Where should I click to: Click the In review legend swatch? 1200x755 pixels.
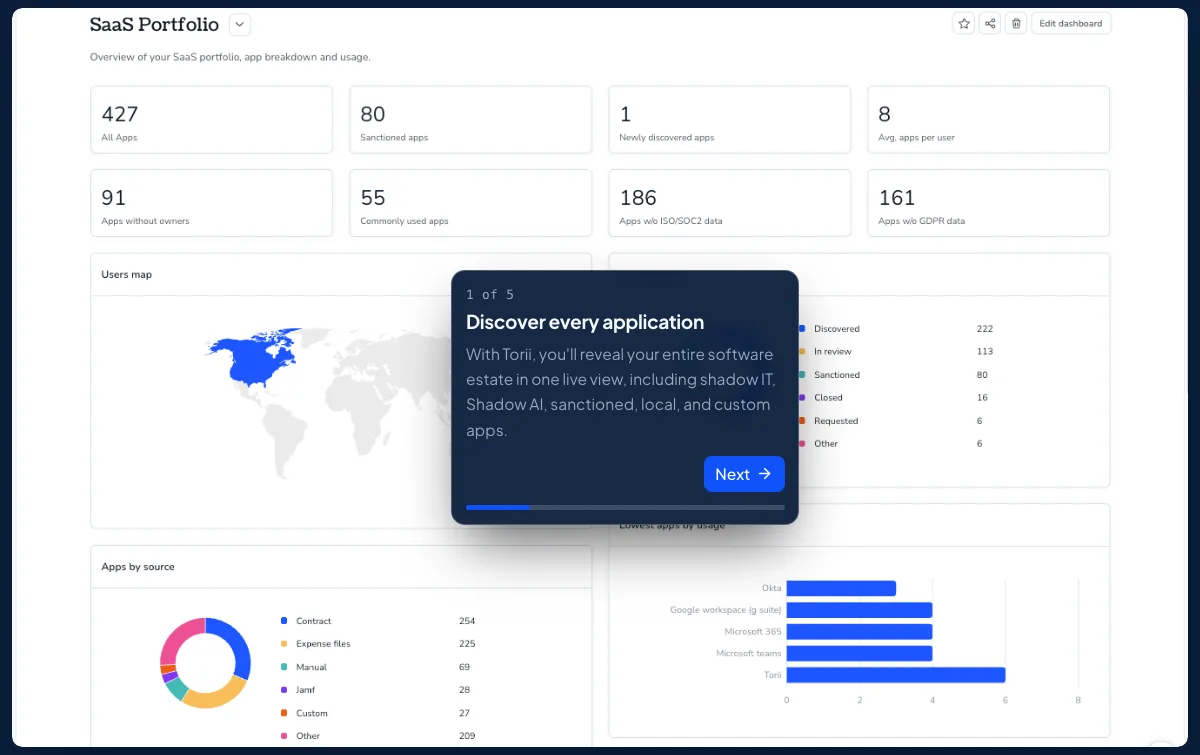click(x=802, y=352)
